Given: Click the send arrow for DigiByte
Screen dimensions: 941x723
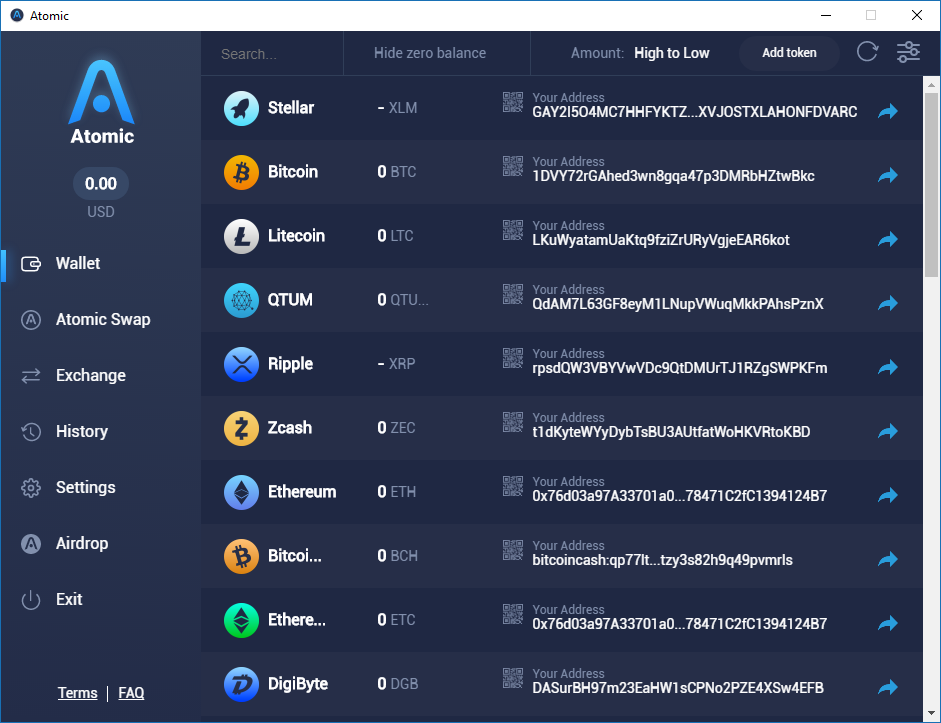Looking at the screenshot, I should tap(888, 687).
